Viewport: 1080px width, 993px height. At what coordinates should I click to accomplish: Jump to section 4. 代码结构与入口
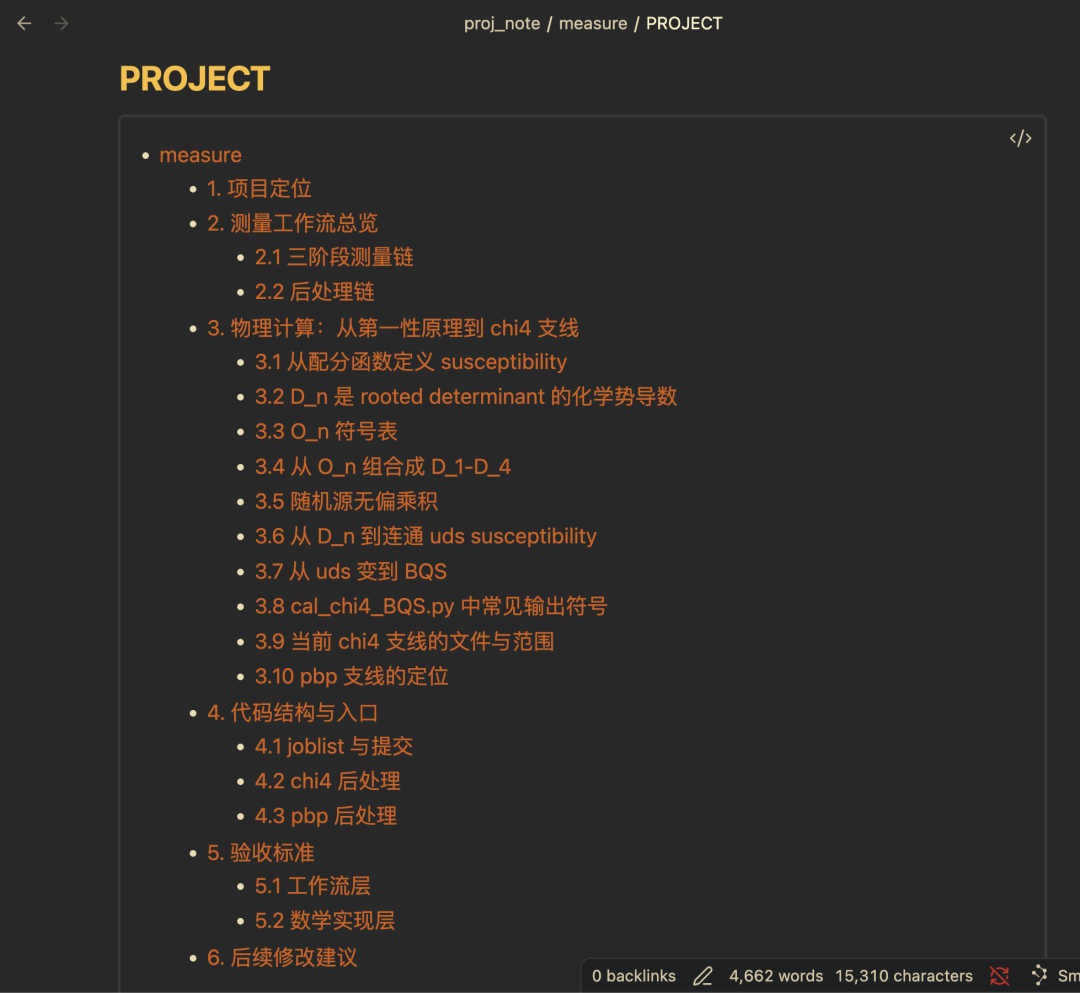[x=293, y=713]
